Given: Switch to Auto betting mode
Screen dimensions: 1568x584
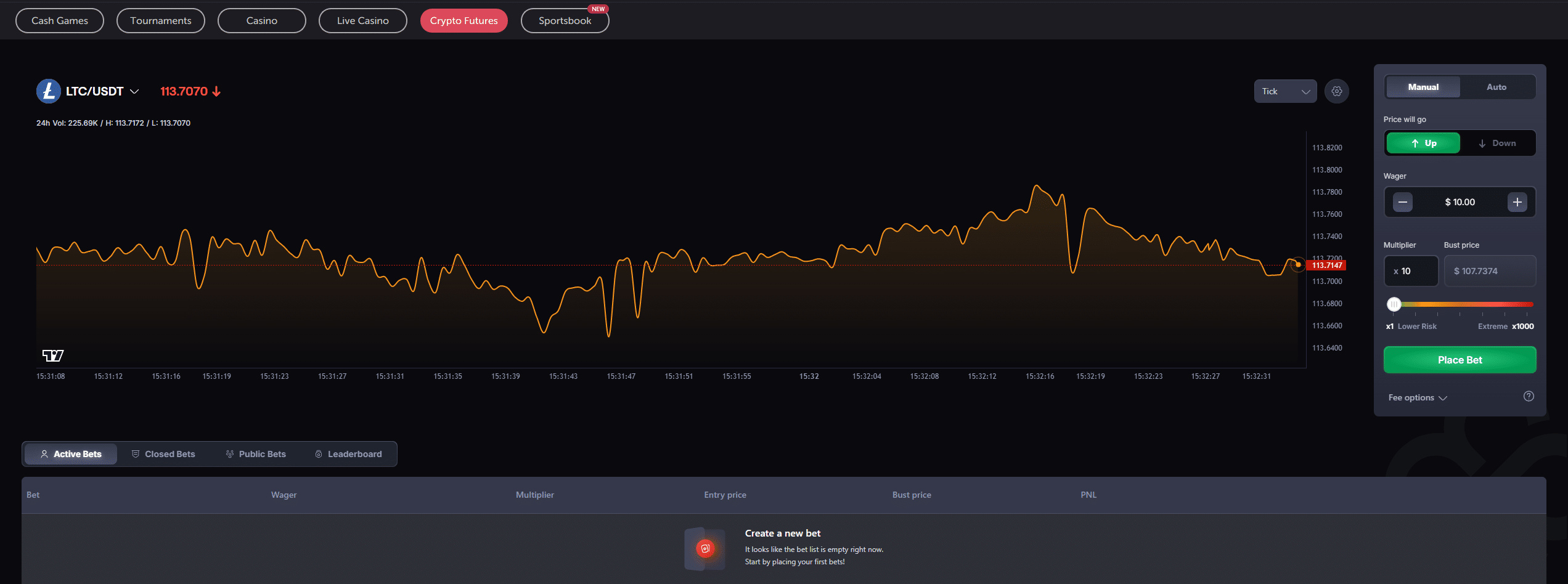Looking at the screenshot, I should point(1496,87).
